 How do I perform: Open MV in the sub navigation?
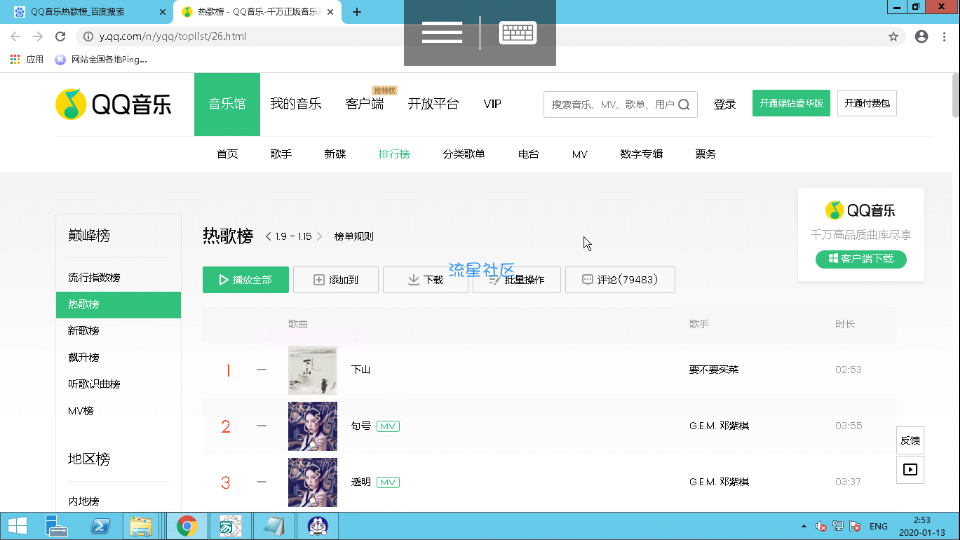click(x=580, y=154)
